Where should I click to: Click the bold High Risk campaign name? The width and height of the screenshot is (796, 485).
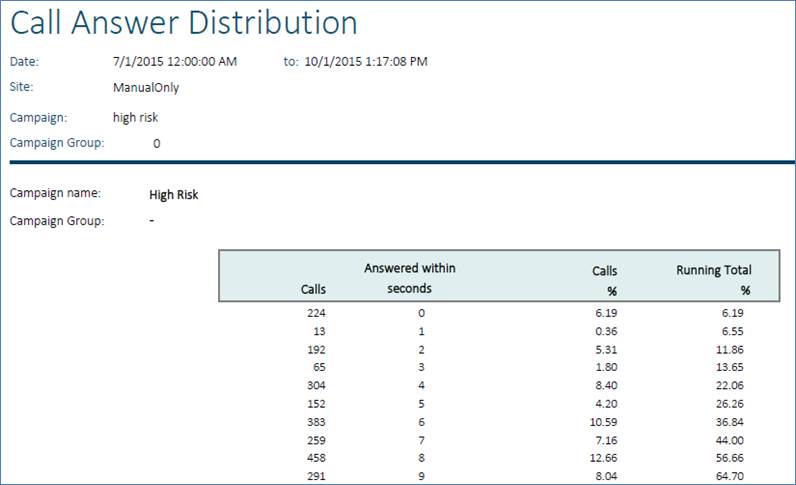pyautogui.click(x=173, y=195)
